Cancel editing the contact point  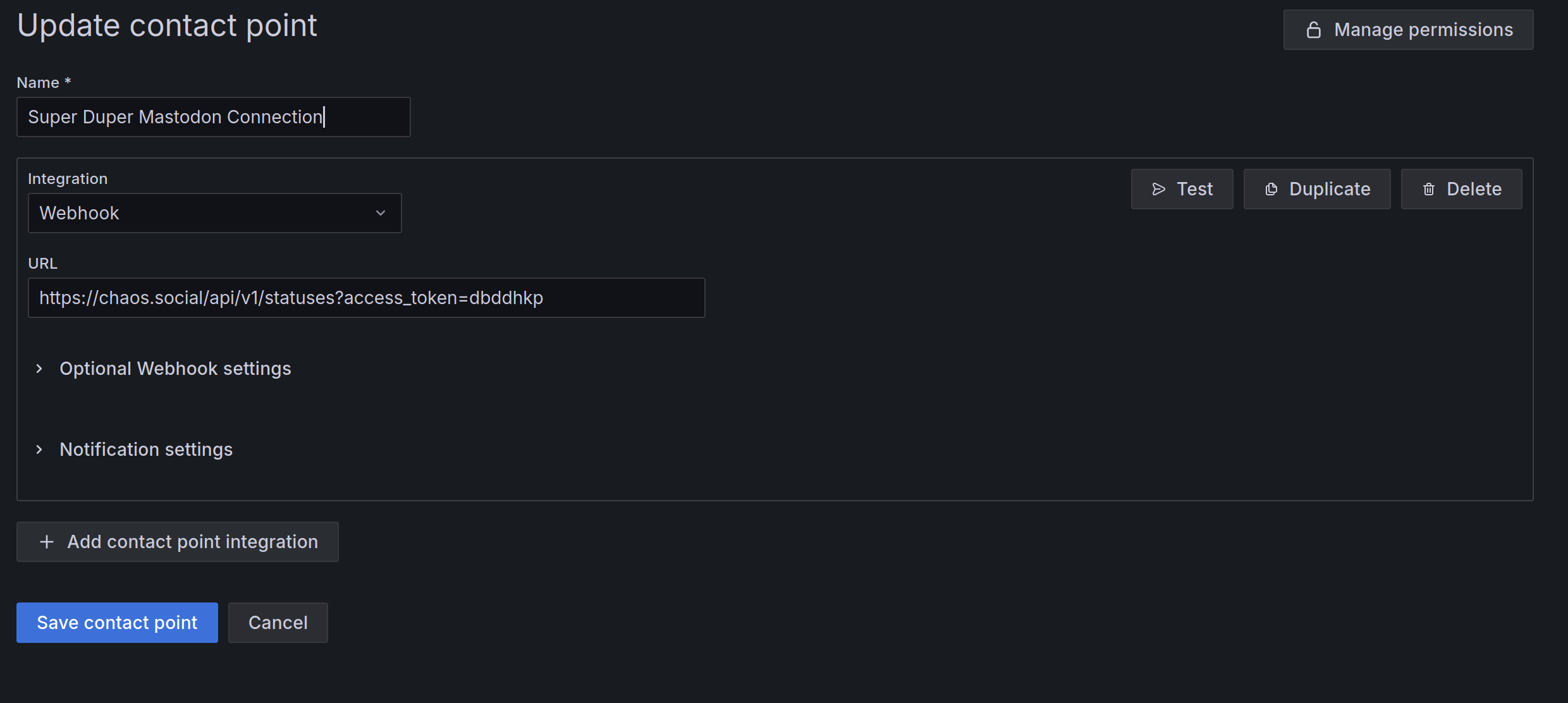click(x=278, y=623)
